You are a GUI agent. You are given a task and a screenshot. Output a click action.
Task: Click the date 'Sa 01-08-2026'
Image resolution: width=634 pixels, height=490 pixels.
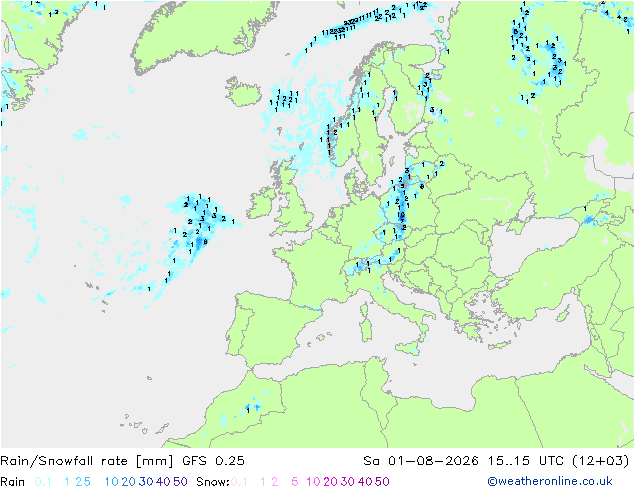tap(421, 461)
